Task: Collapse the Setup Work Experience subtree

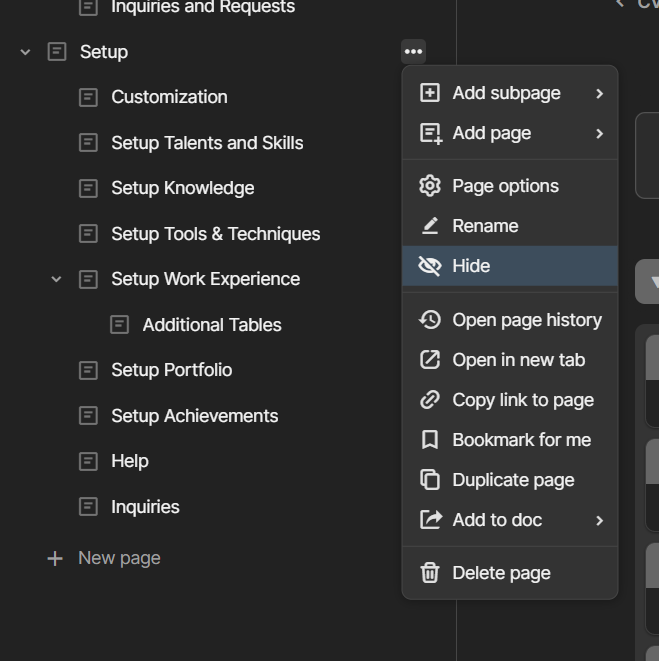Action: 57,279
